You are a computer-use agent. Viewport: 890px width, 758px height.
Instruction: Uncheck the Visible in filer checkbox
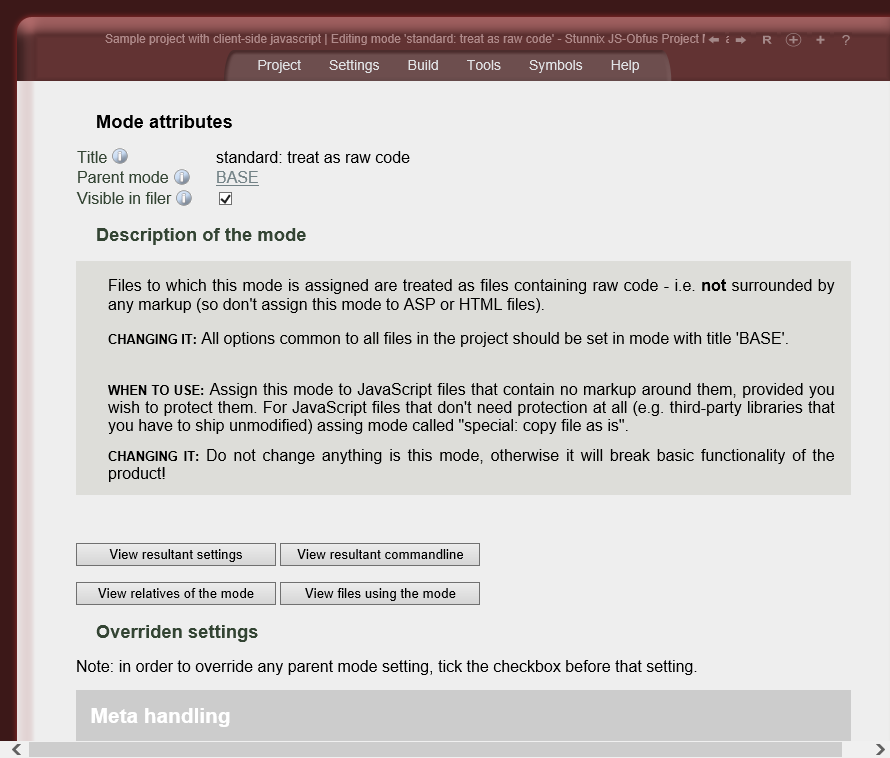(x=225, y=198)
